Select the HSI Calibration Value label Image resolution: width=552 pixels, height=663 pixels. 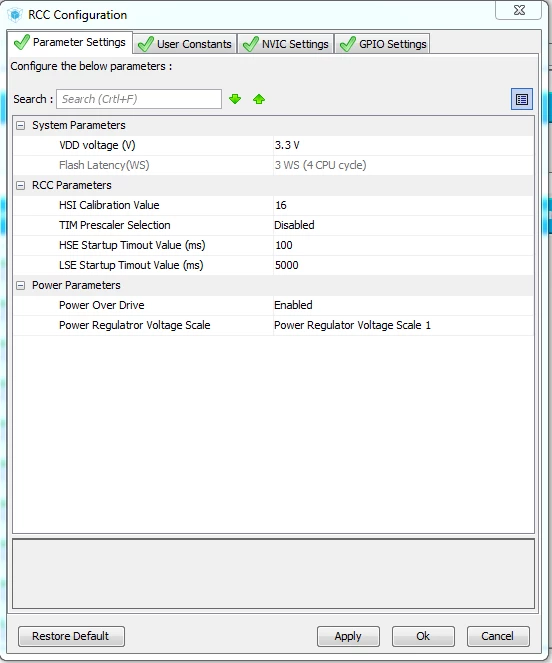coord(109,205)
